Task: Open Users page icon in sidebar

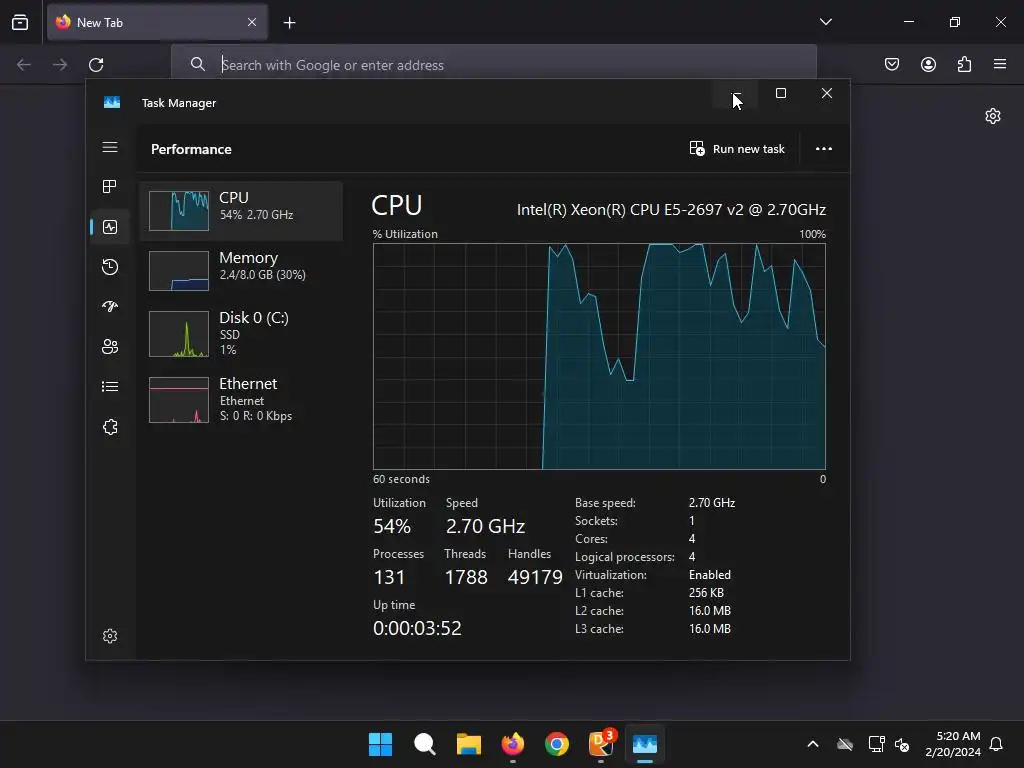Action: click(110, 347)
